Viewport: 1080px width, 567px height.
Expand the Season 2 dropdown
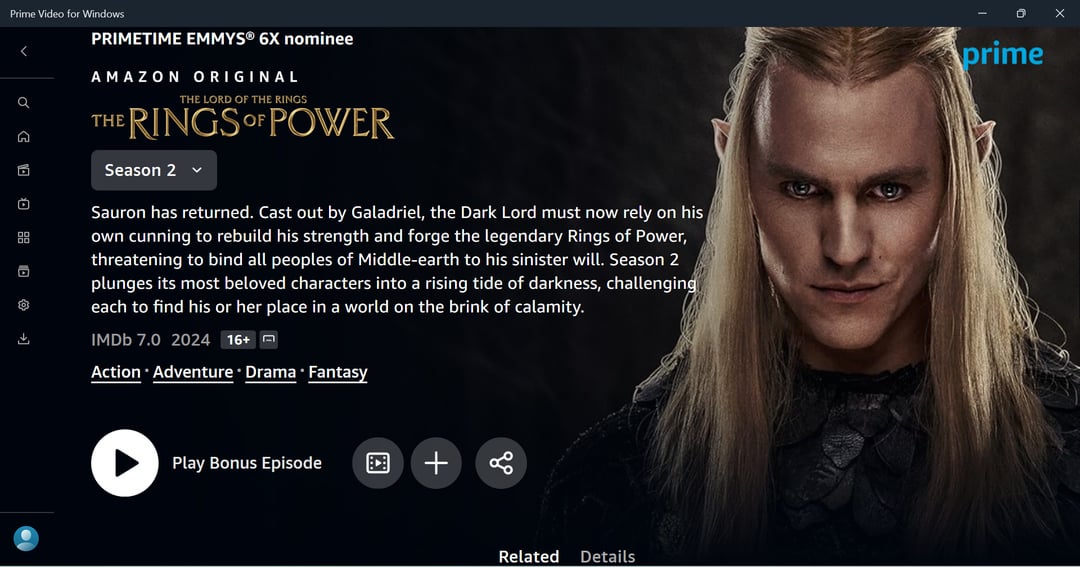pyautogui.click(x=154, y=170)
